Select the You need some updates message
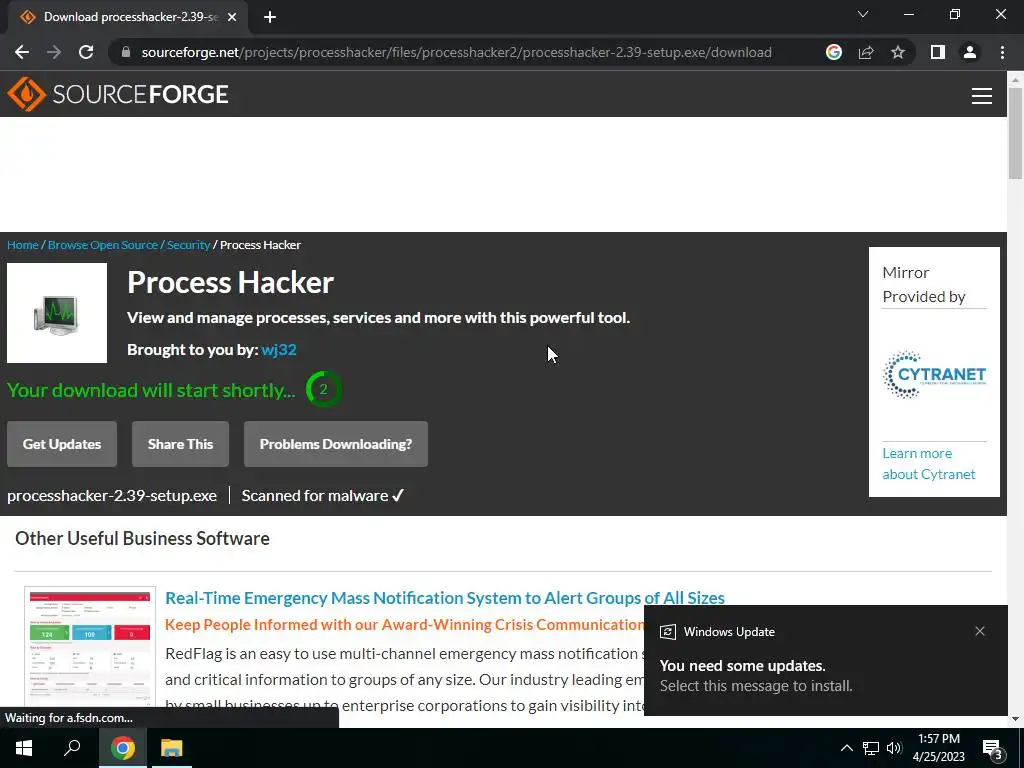The width and height of the screenshot is (1024, 768). (743, 665)
